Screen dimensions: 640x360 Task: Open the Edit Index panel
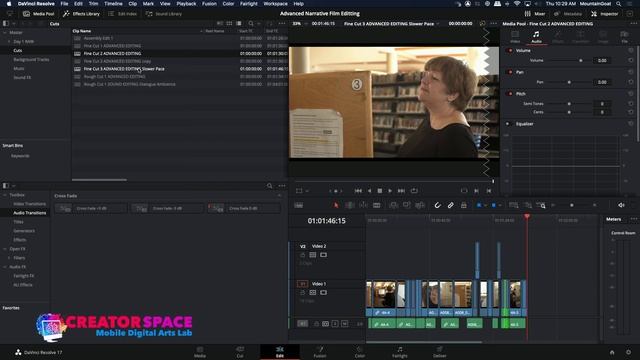click(x=122, y=14)
